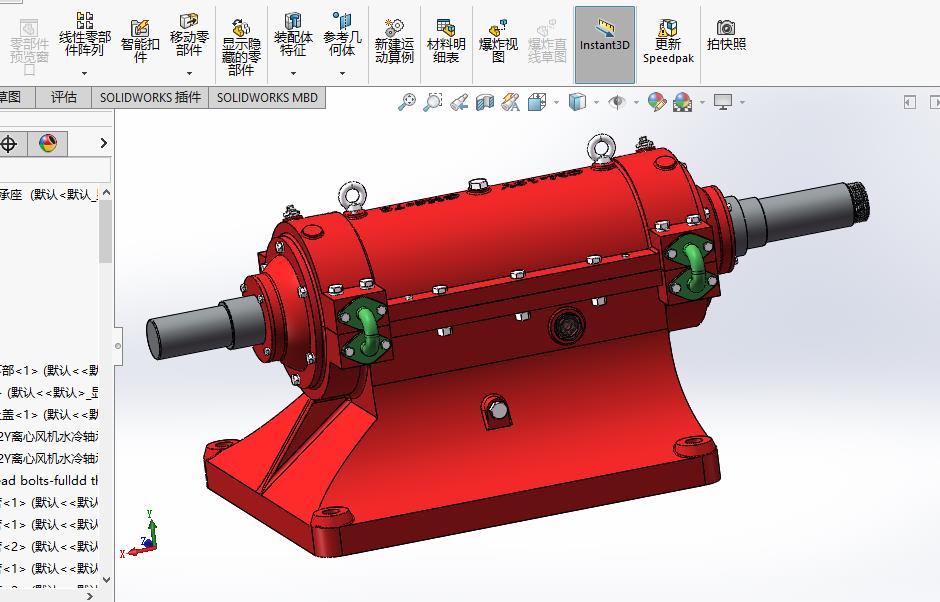Viewport: 940px width, 602px height.
Task: Switch to the 评估 (Evaluate) tab
Action: pyautogui.click(x=64, y=97)
